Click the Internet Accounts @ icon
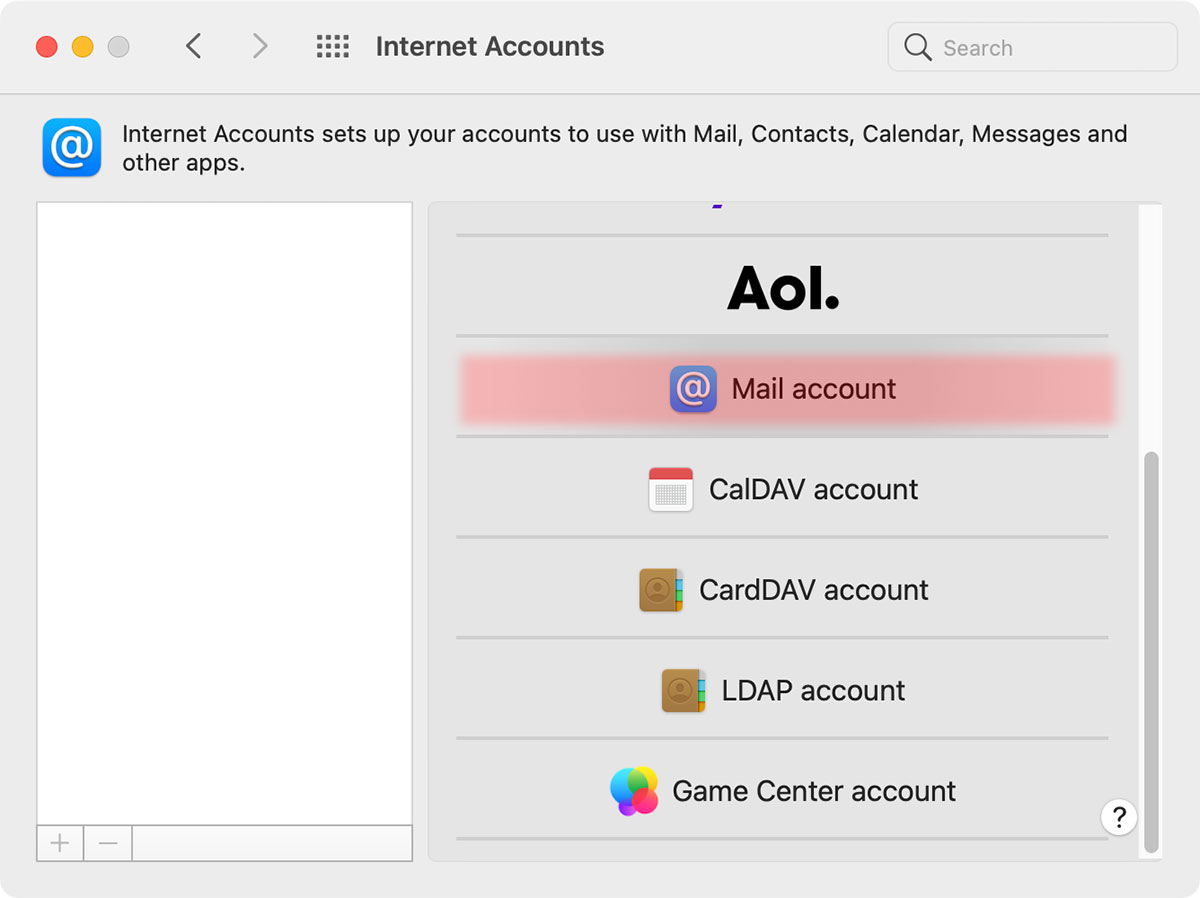Viewport: 1200px width, 898px height. (x=72, y=147)
